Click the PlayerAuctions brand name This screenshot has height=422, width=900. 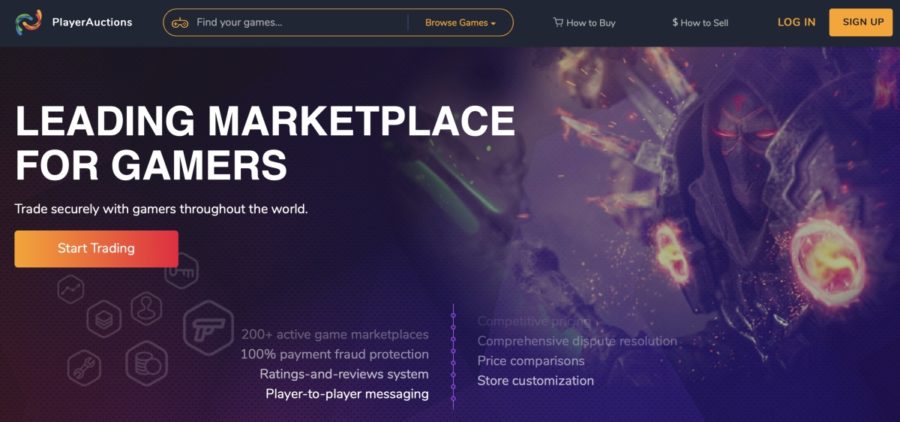tap(92, 22)
